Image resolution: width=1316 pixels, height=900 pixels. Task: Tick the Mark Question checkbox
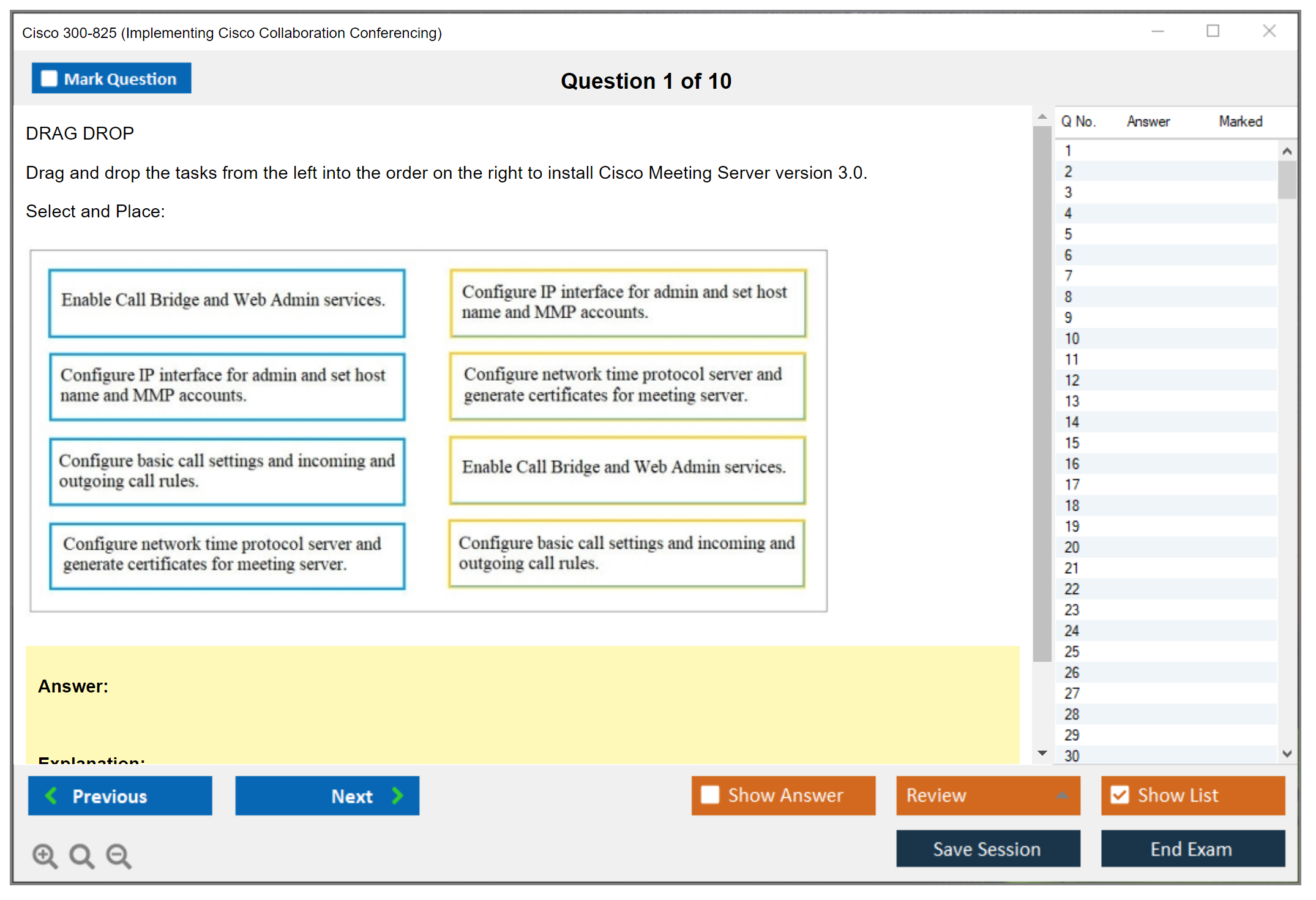[49, 79]
